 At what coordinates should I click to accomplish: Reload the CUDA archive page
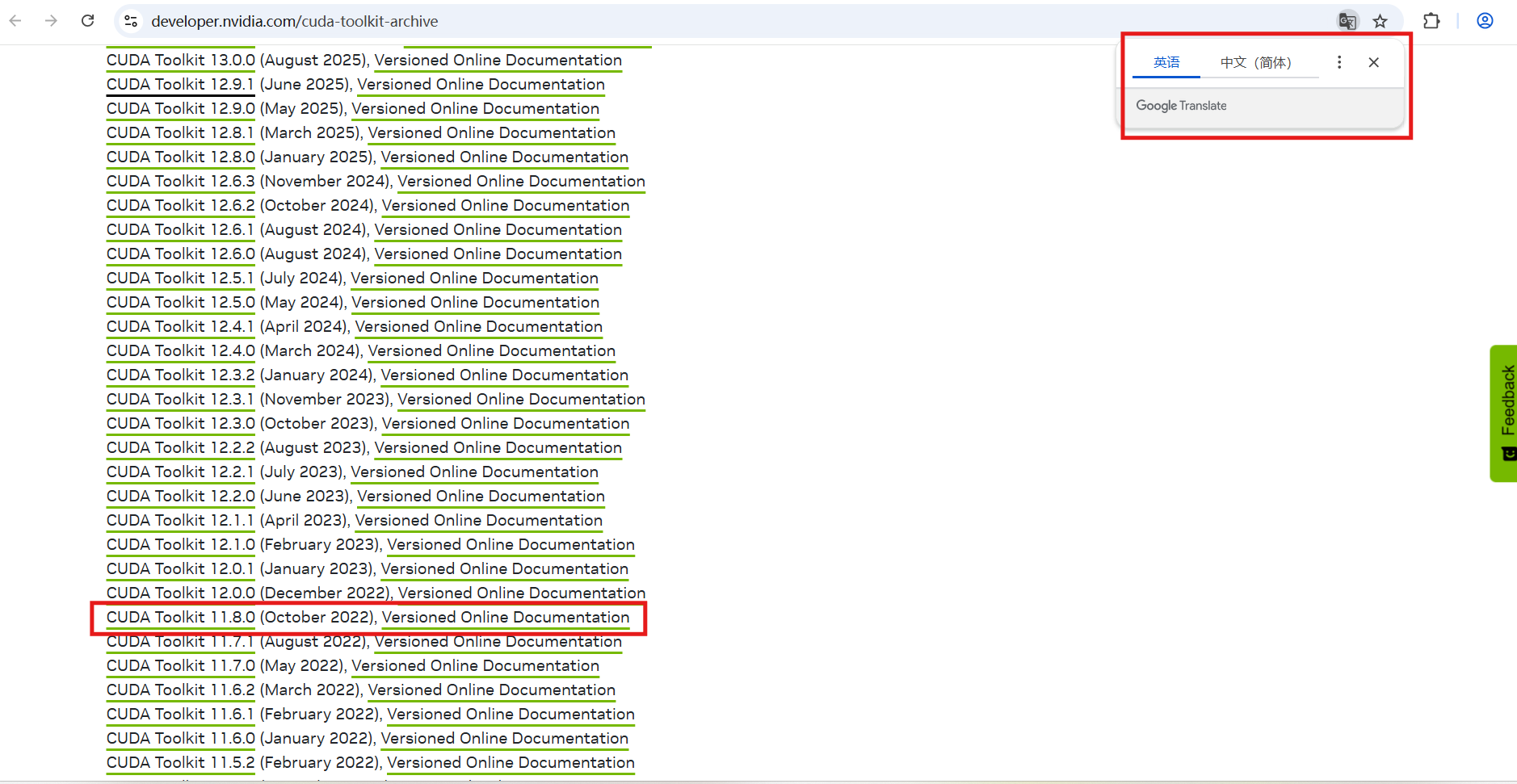tap(88, 21)
